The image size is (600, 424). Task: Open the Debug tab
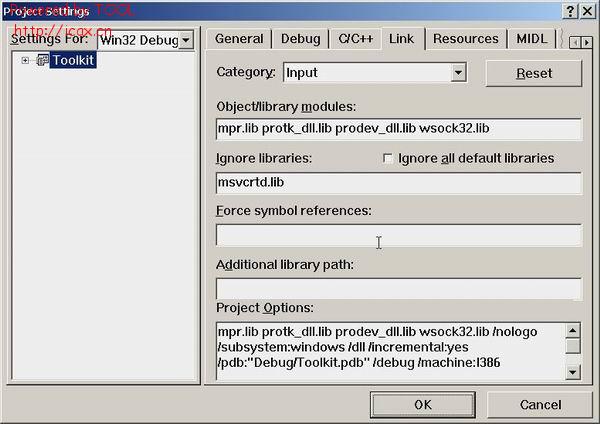[300, 39]
